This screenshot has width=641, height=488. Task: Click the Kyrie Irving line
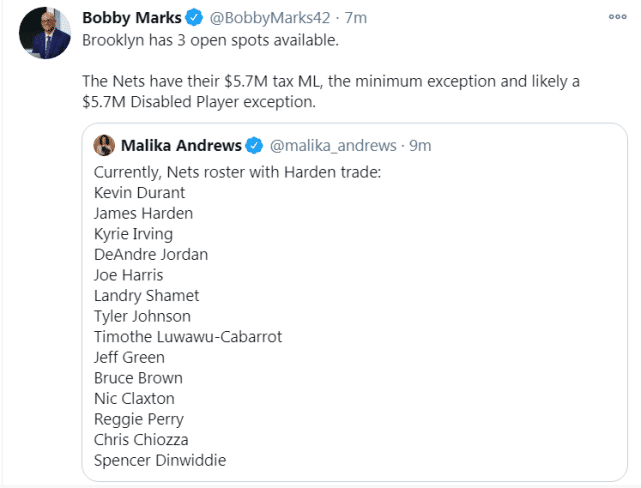133,234
